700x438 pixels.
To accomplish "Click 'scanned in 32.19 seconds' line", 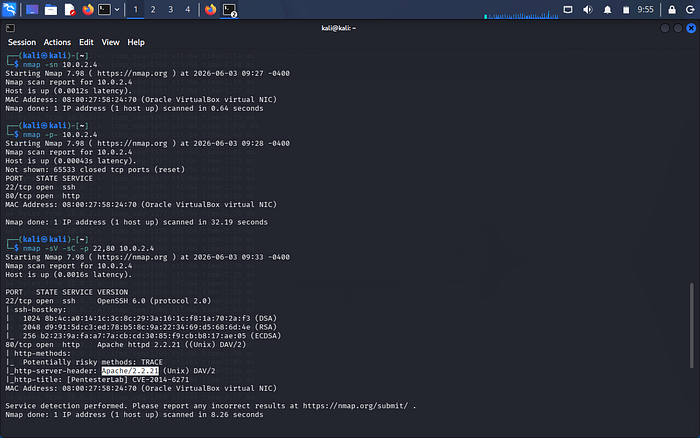I will point(137,222).
